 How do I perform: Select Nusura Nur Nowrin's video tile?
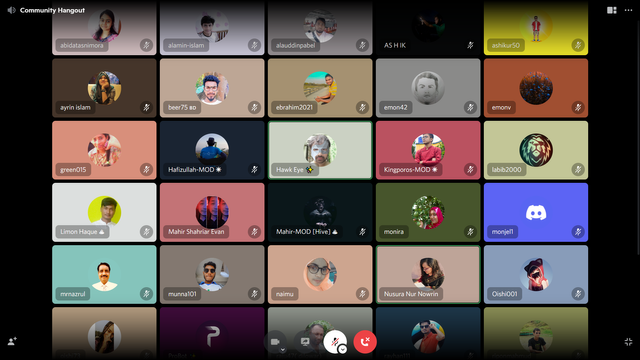428,274
